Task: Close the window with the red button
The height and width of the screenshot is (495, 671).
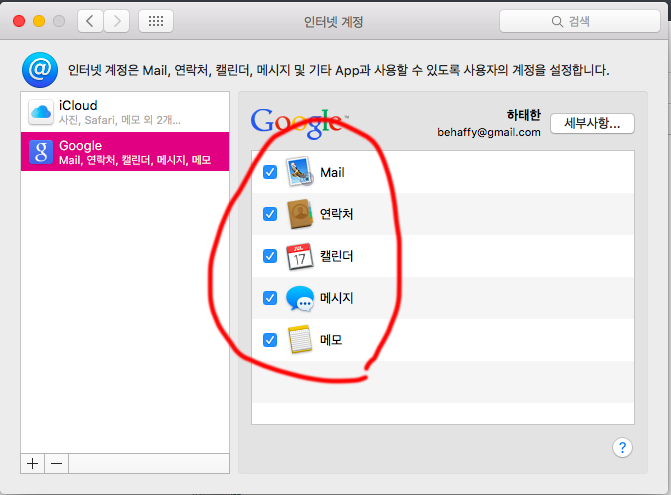Action: tap(19, 21)
